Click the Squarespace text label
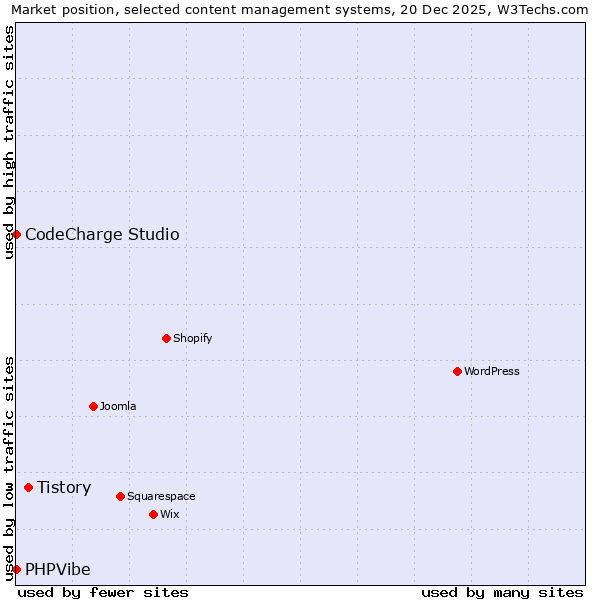600x600 pixels. (161, 496)
